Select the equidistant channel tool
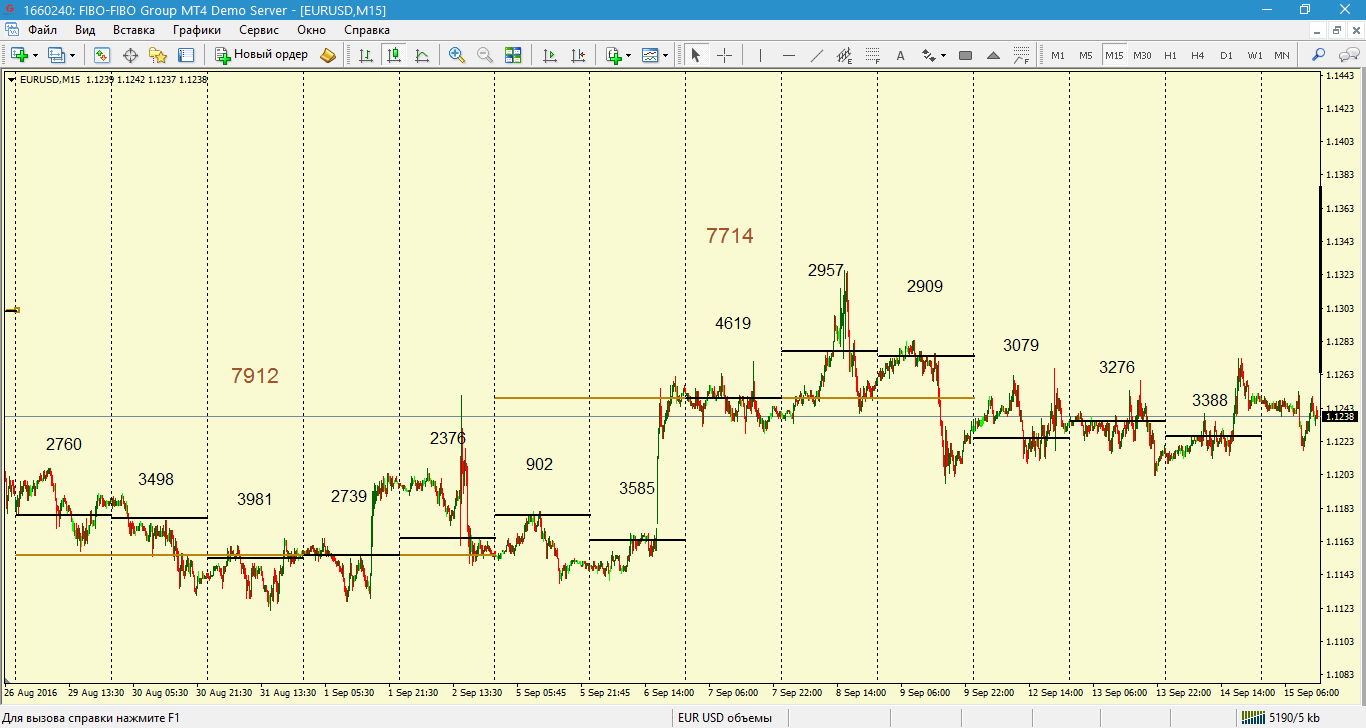The height and width of the screenshot is (728, 1366). [x=844, y=55]
